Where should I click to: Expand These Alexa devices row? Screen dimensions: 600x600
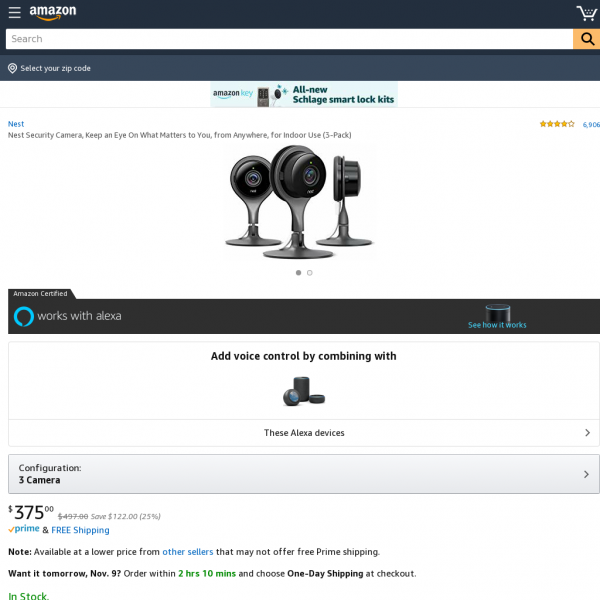click(304, 433)
